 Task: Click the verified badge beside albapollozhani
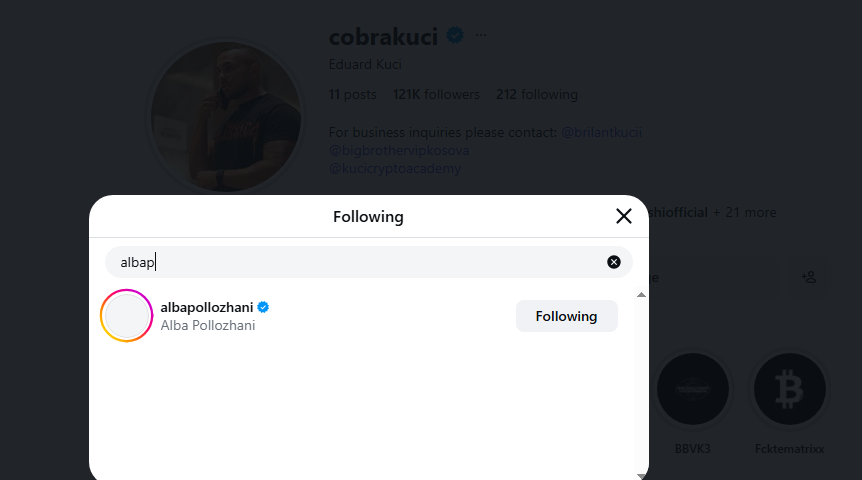coord(264,307)
